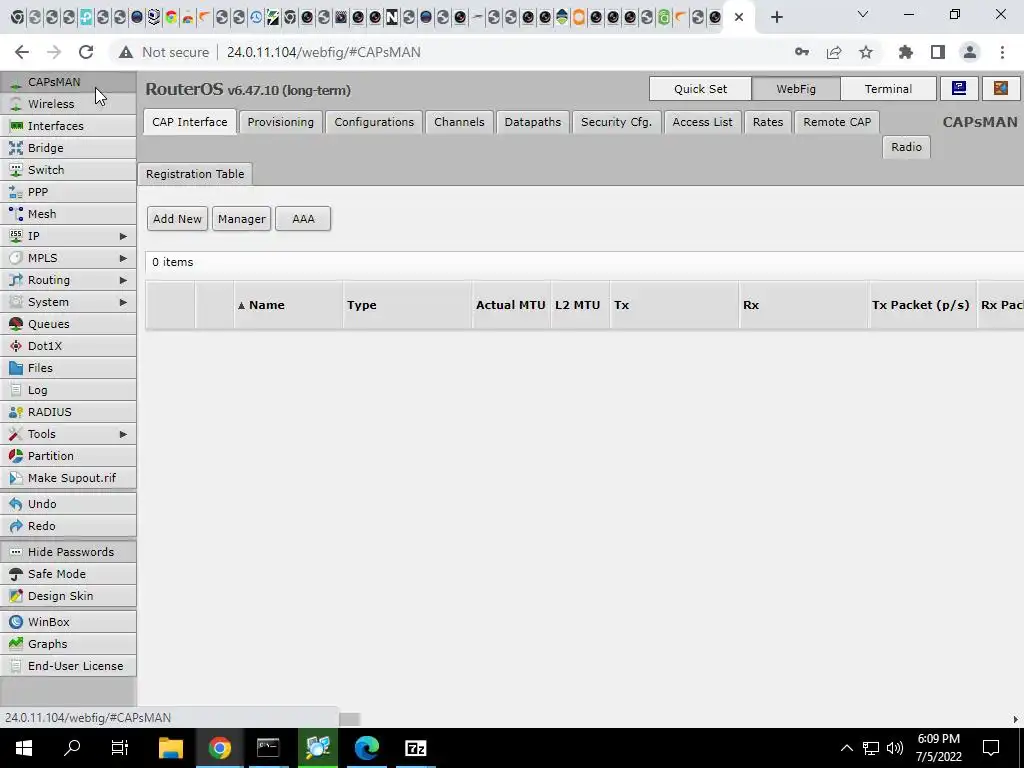Click the AAA button

point(303,219)
